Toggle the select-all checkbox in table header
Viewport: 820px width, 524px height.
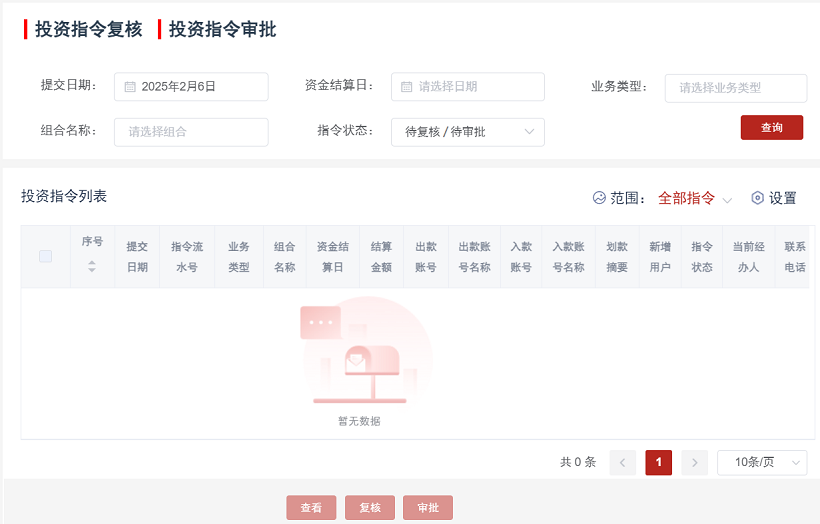(x=45, y=257)
